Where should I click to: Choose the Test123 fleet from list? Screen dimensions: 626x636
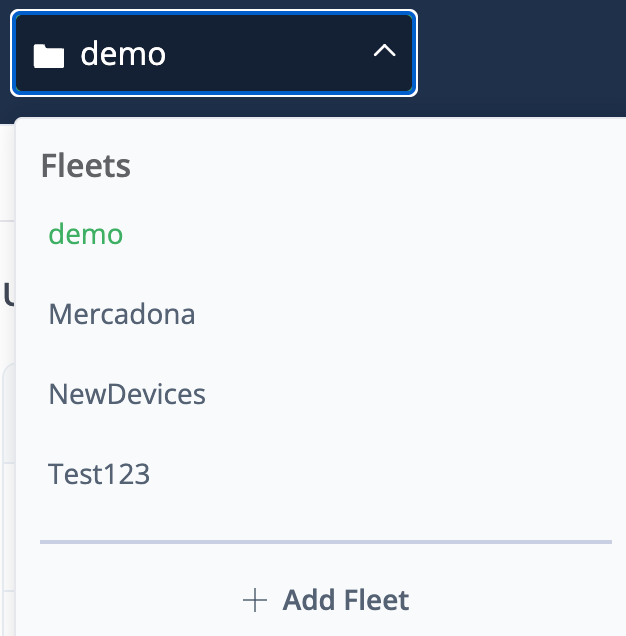point(99,474)
